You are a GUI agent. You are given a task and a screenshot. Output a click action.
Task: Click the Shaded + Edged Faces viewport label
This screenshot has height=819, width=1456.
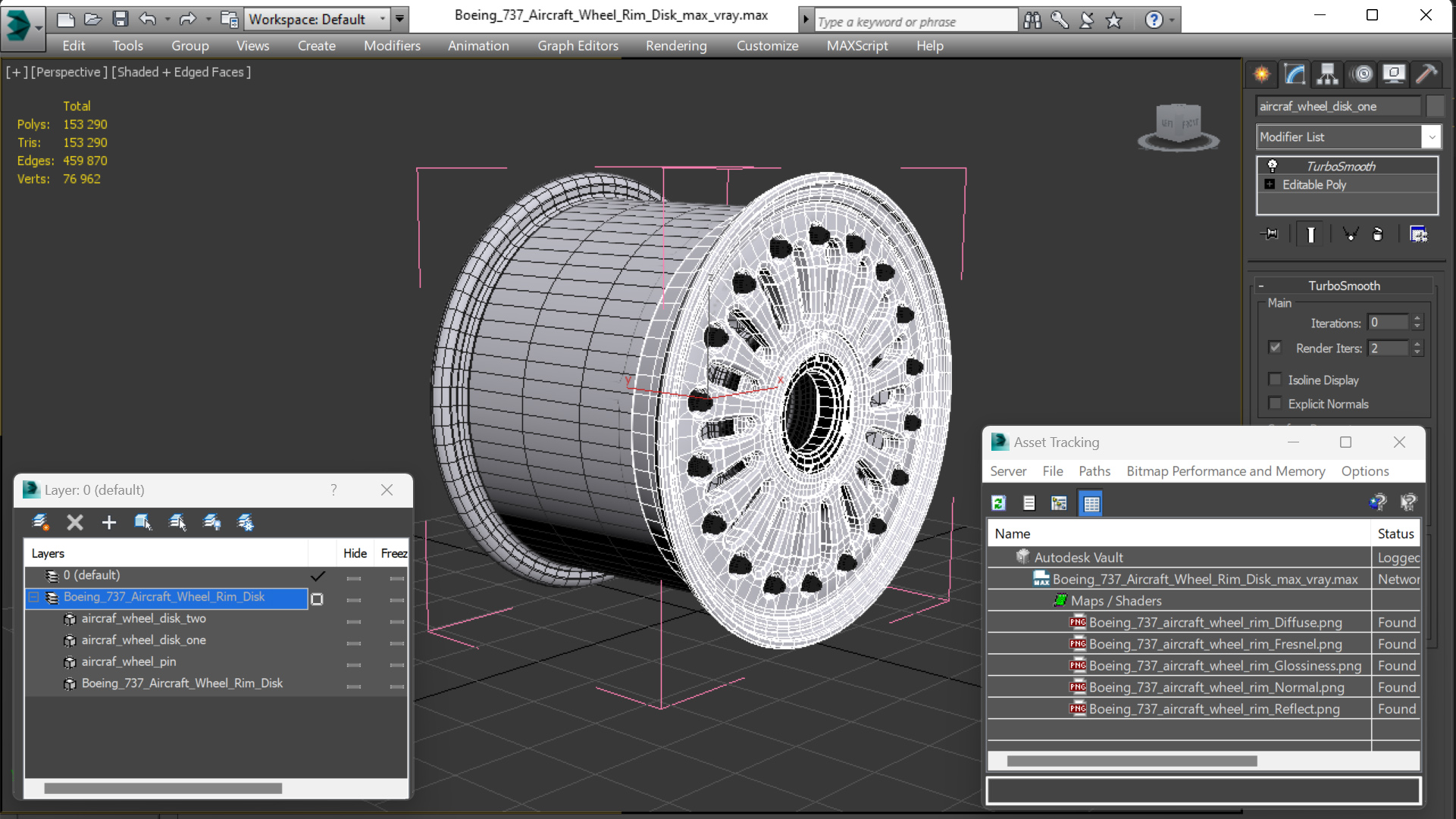(181, 72)
